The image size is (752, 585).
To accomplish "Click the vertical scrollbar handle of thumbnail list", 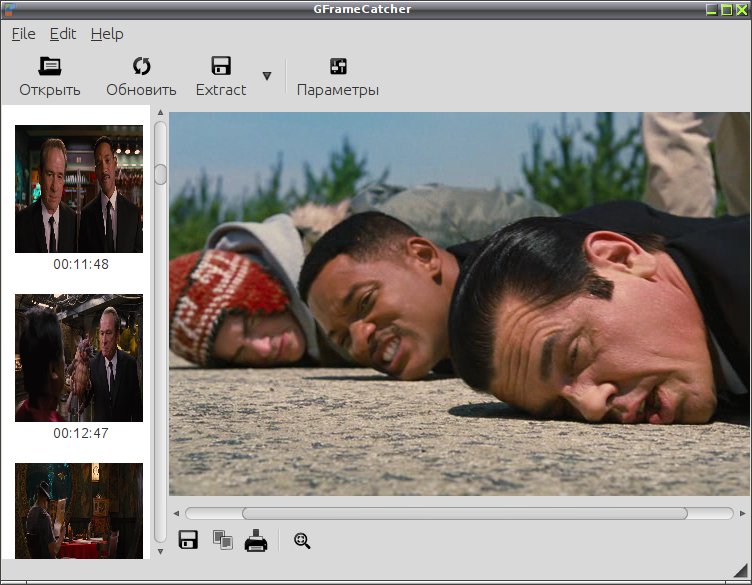I will coord(161,175).
